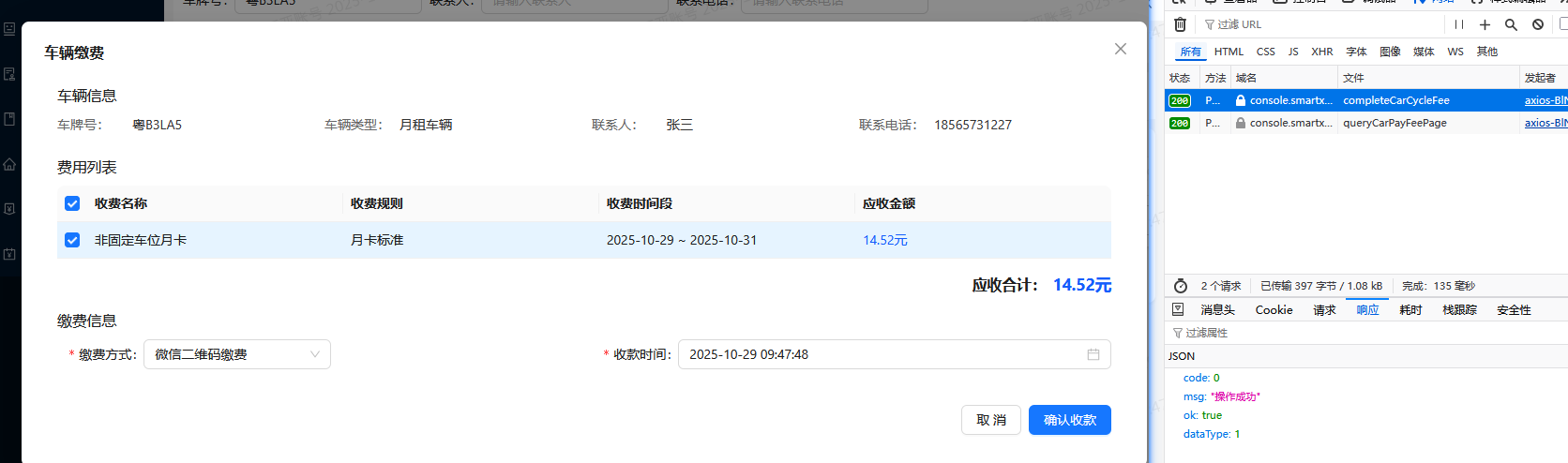The height and width of the screenshot is (463, 1568).
Task: Click the 14.52元 amount in fee row
Action: [x=885, y=240]
